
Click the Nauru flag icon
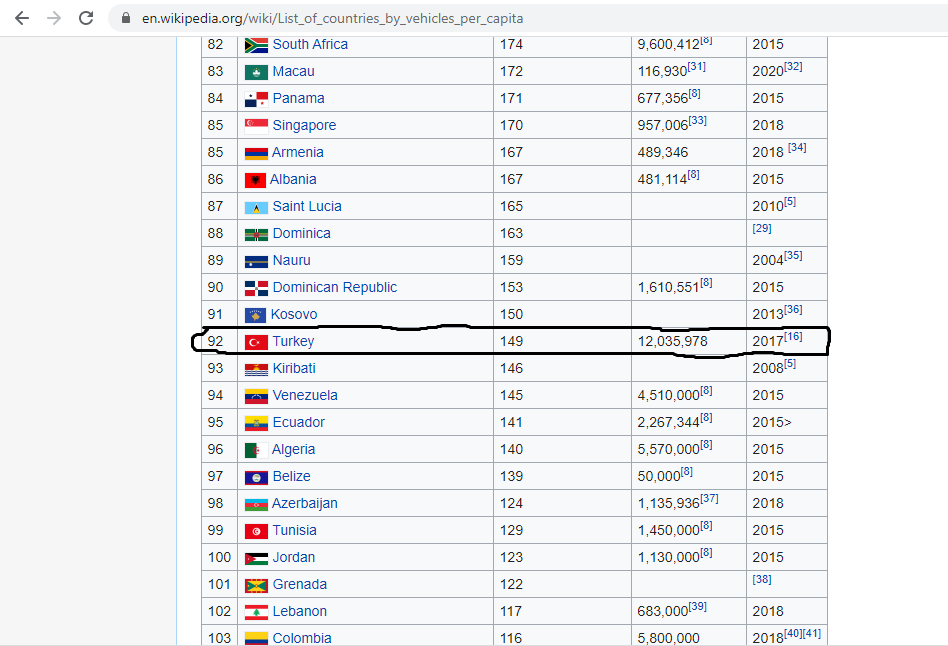[256, 261]
